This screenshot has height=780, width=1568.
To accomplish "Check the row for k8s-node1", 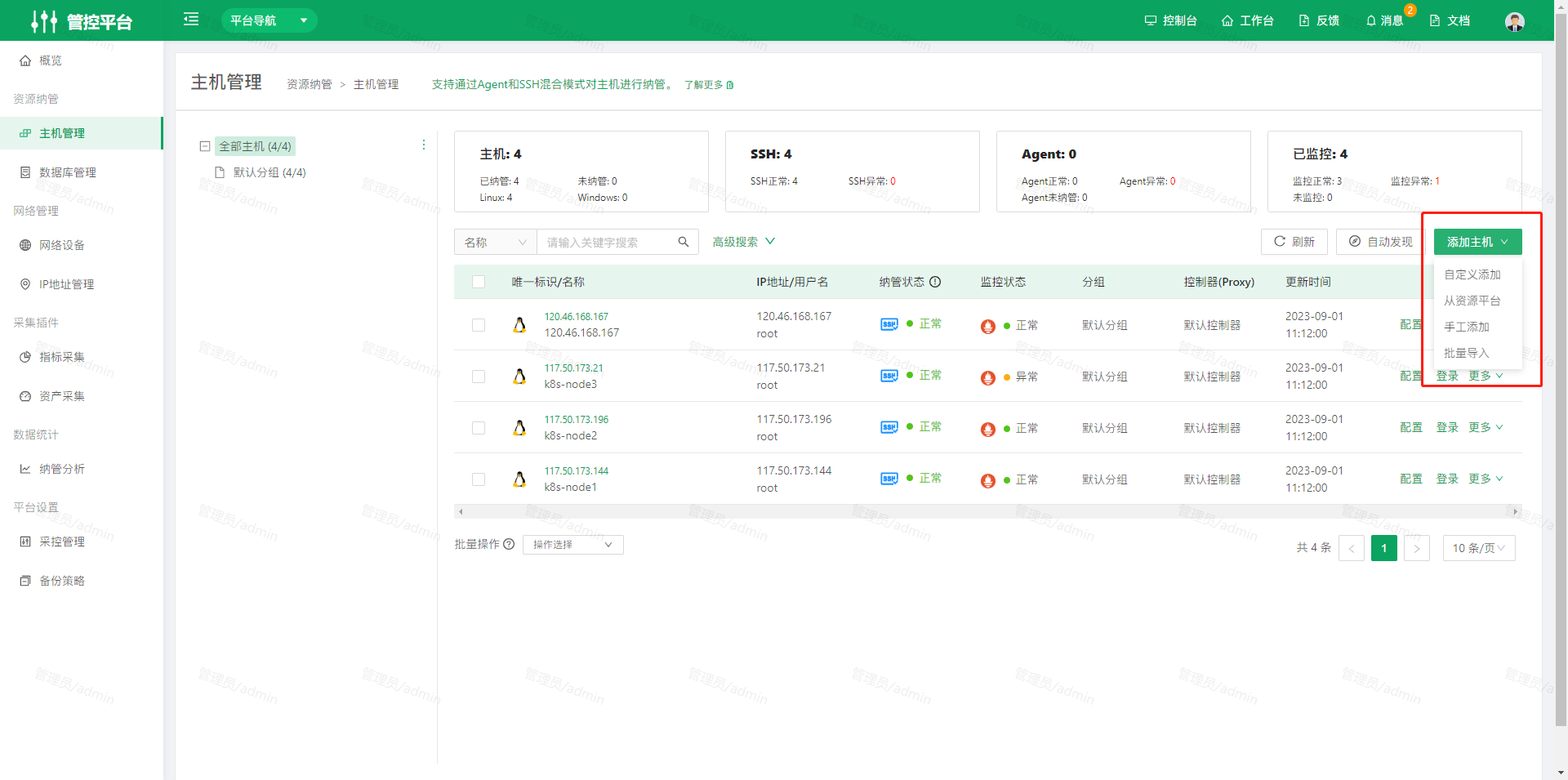I will pyautogui.click(x=479, y=479).
